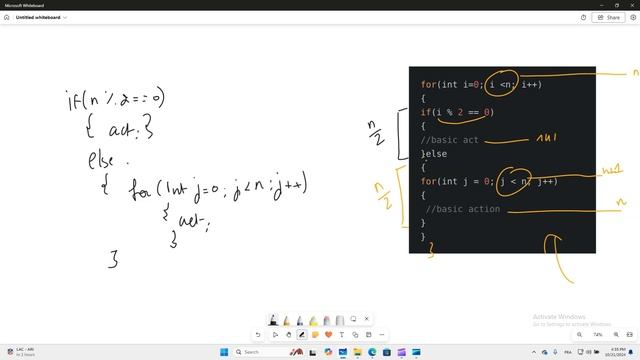Select the orange pen
This screenshot has height=360, width=640.
(287, 320)
